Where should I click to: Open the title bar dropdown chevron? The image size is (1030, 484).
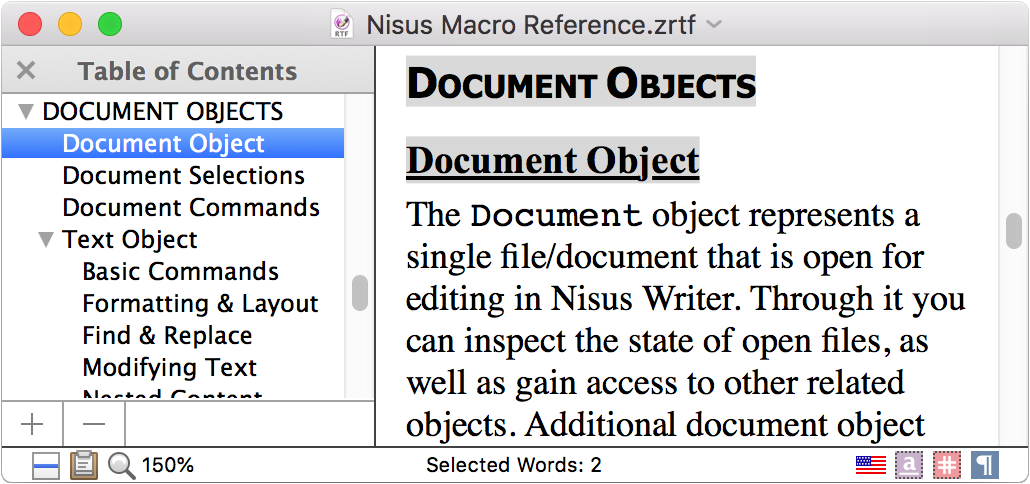[713, 24]
